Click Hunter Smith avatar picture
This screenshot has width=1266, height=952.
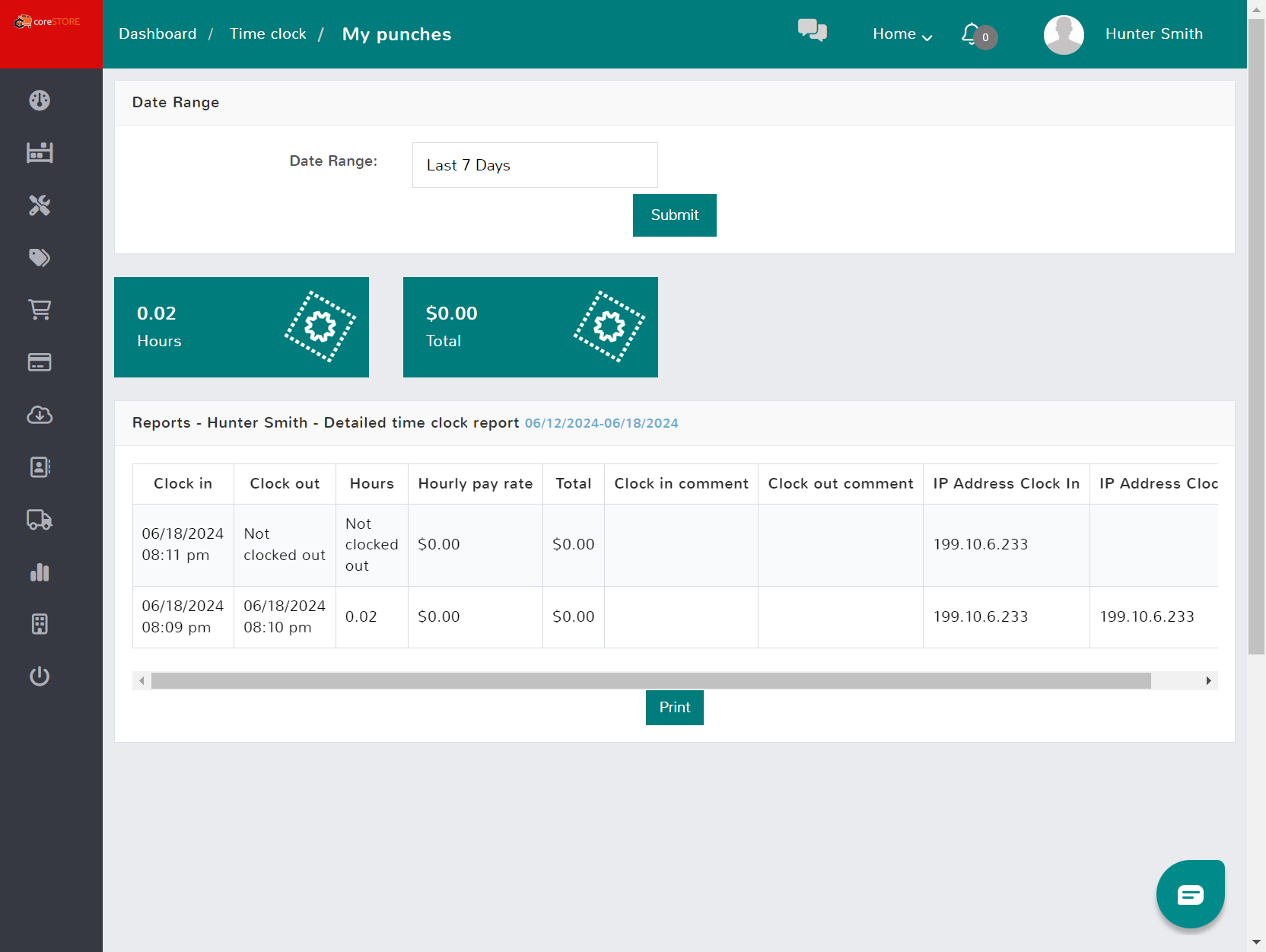coord(1064,34)
